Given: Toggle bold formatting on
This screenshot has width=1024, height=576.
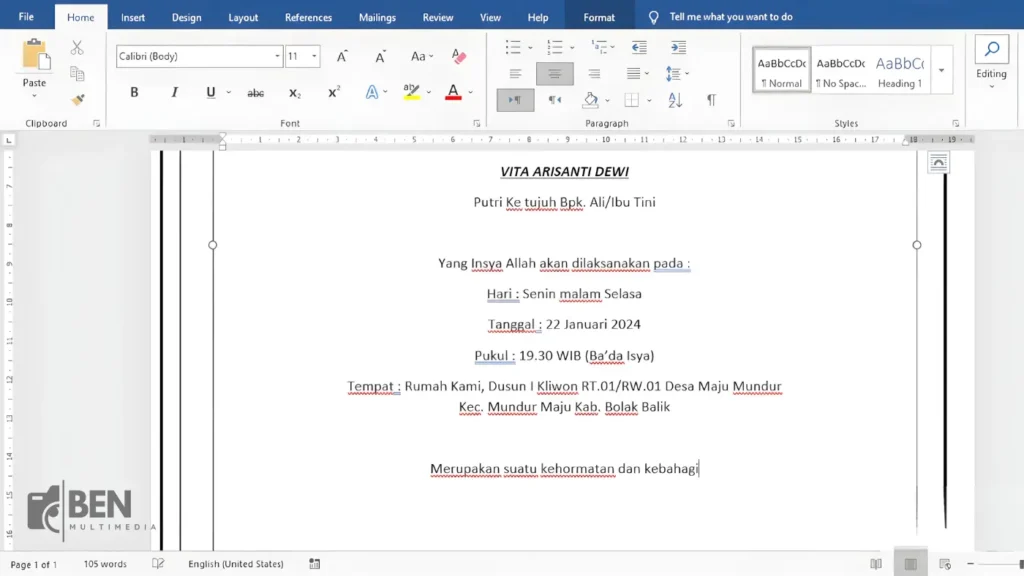Looking at the screenshot, I should click(x=133, y=92).
